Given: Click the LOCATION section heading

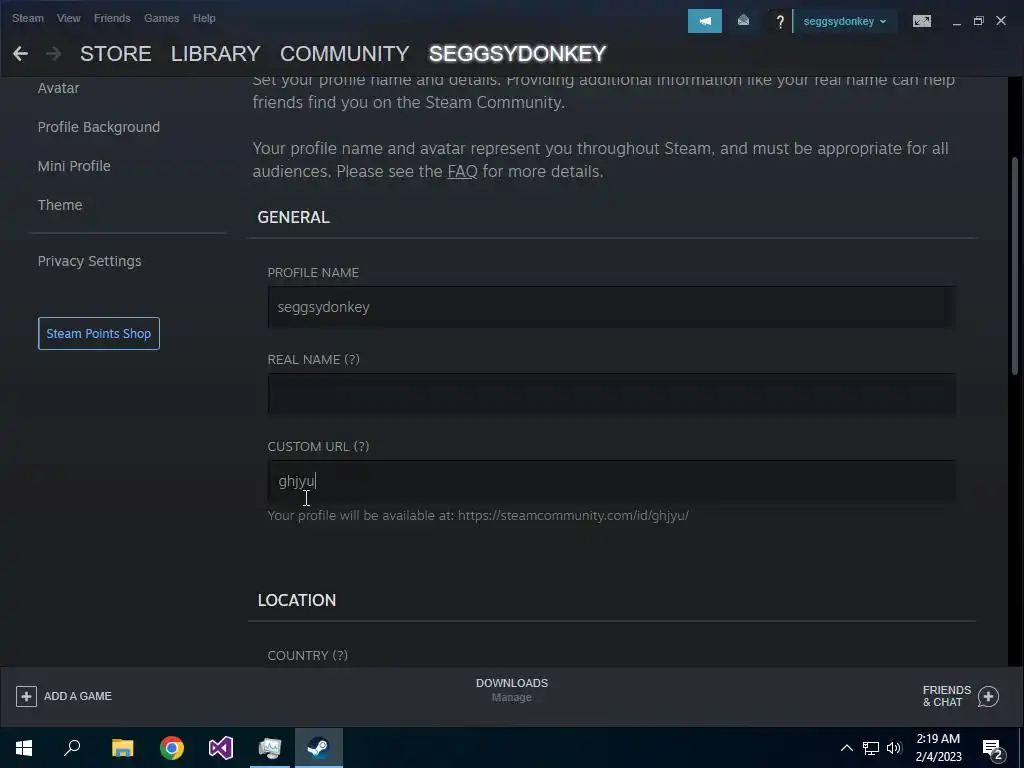Looking at the screenshot, I should [296, 600].
